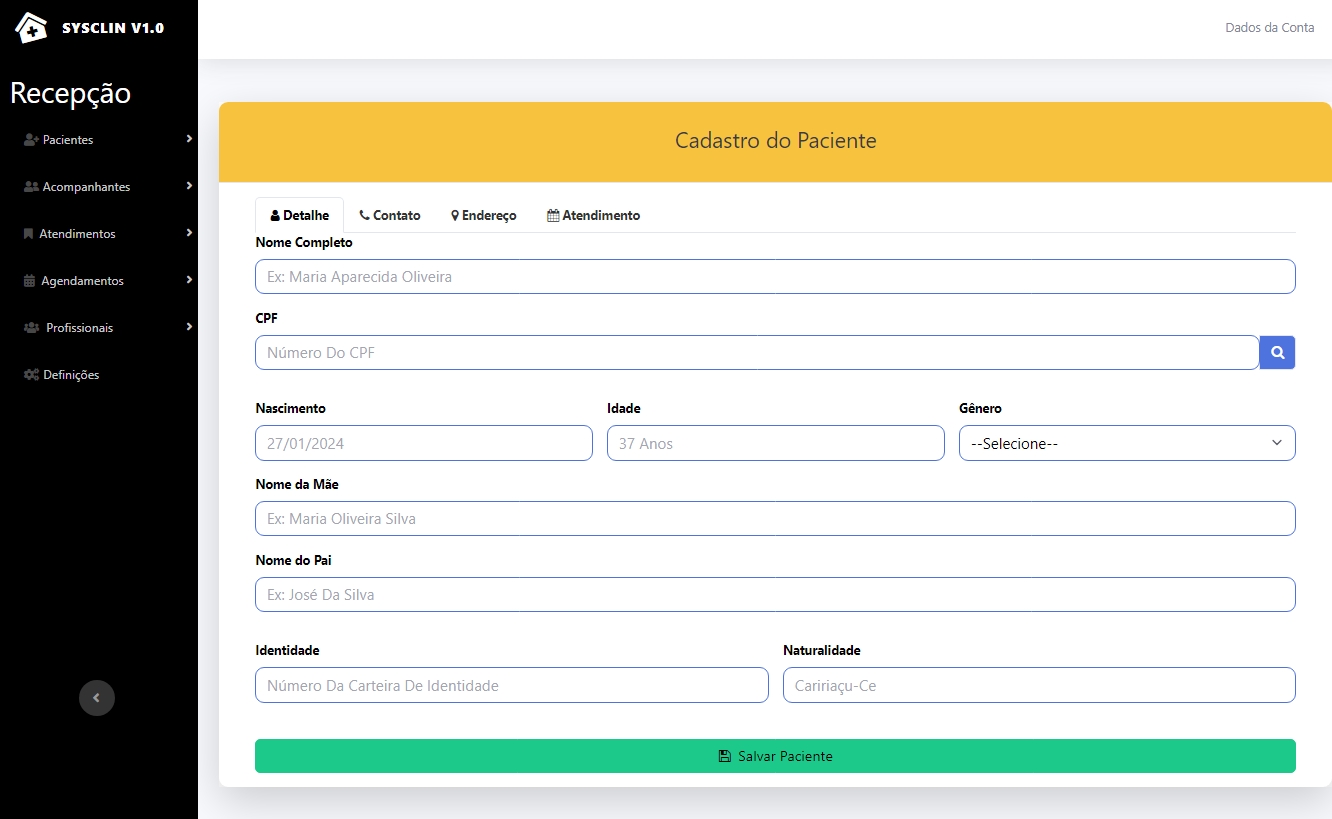Click the Agendamentos calendar icon in sidebar
This screenshot has height=819, width=1332.
tap(29, 281)
